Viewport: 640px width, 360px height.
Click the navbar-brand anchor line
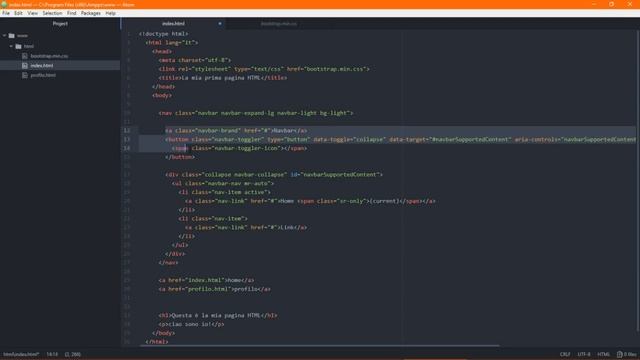point(236,131)
